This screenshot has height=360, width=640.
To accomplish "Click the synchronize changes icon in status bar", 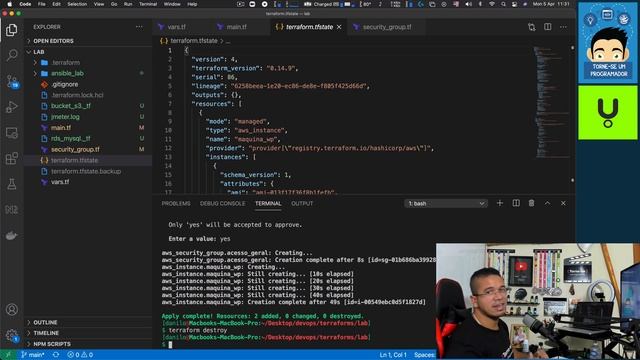I will click(x=56, y=355).
